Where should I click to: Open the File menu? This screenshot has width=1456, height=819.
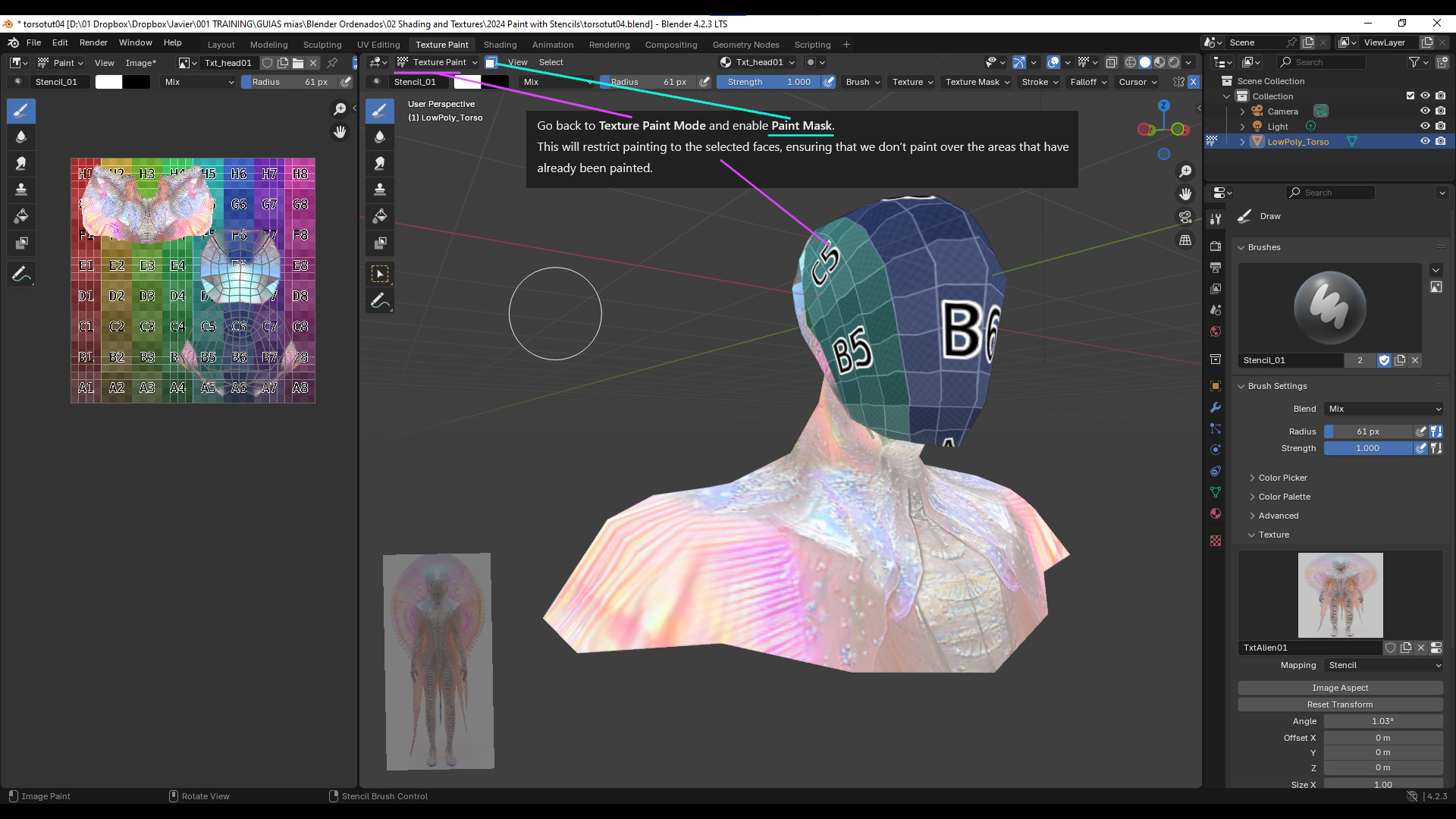[x=33, y=42]
